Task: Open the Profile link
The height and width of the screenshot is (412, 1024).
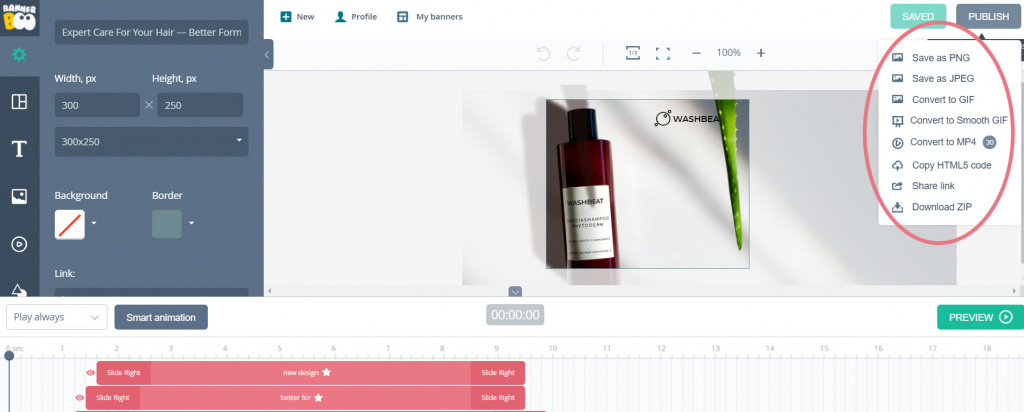Action: coord(356,17)
